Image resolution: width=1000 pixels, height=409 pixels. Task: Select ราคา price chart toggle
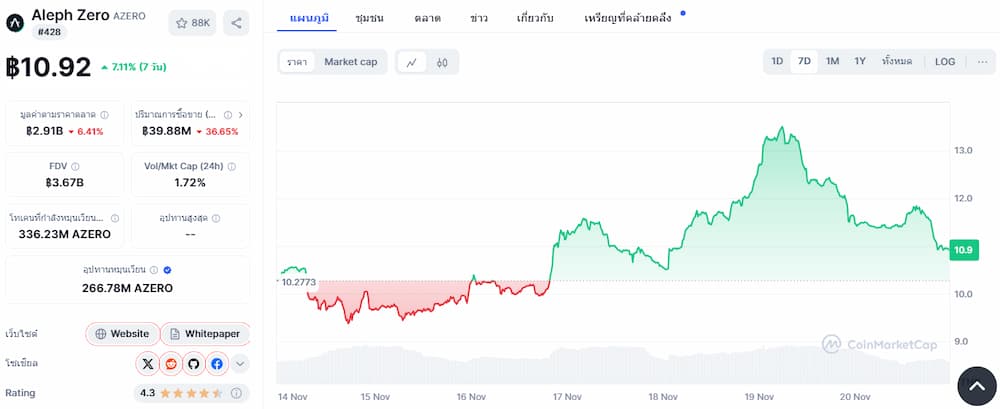tap(297, 62)
